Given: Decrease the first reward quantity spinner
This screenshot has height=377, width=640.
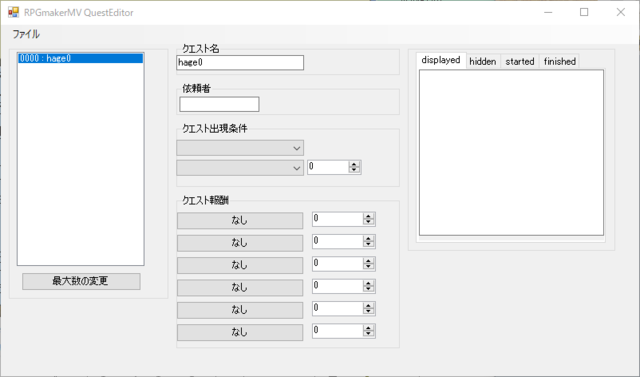Looking at the screenshot, I should [x=368, y=222].
